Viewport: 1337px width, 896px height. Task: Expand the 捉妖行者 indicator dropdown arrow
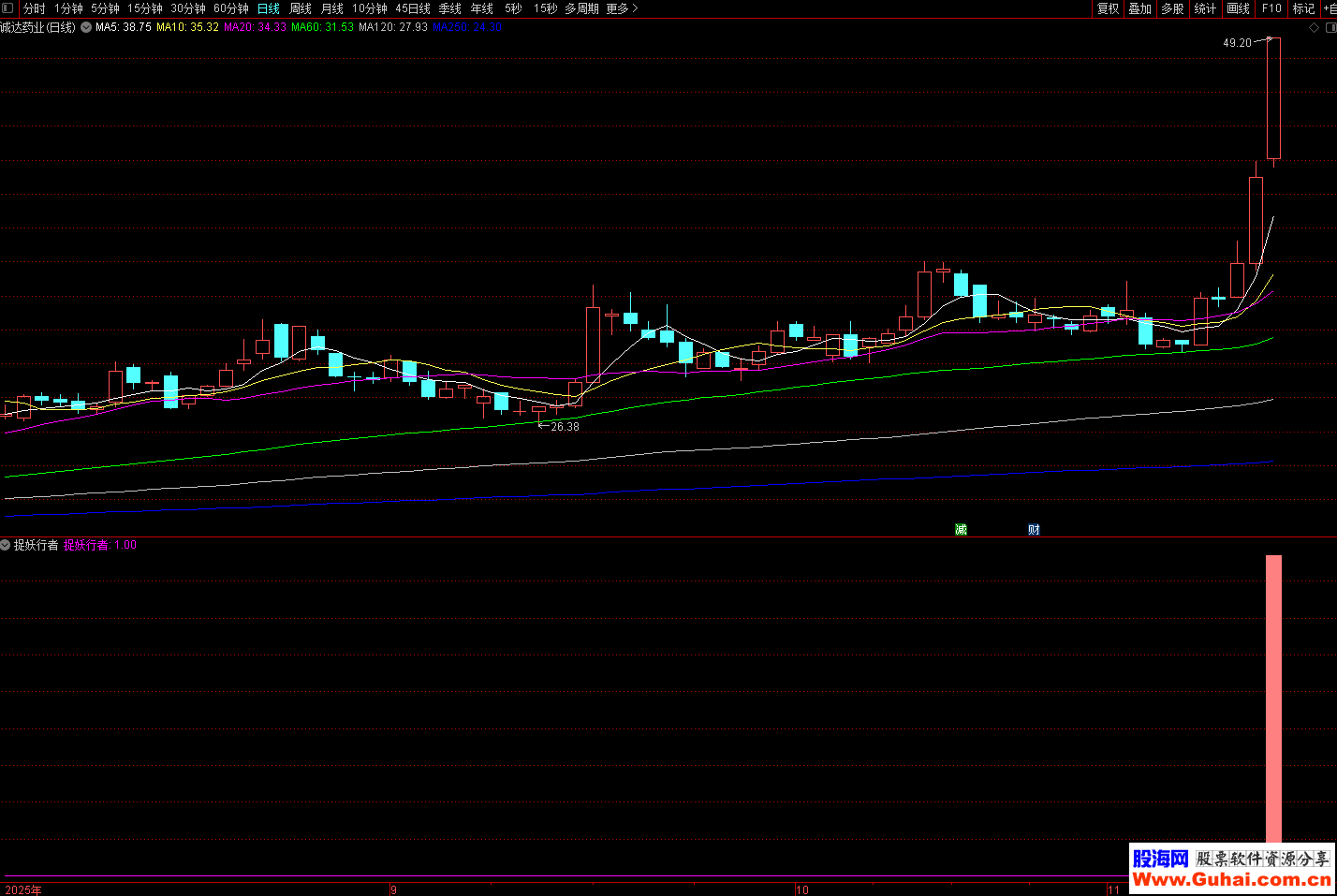coord(6,545)
